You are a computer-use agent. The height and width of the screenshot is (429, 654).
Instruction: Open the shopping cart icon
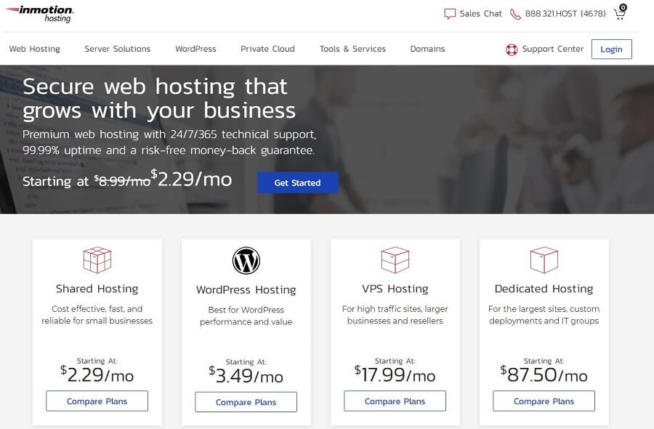point(620,12)
